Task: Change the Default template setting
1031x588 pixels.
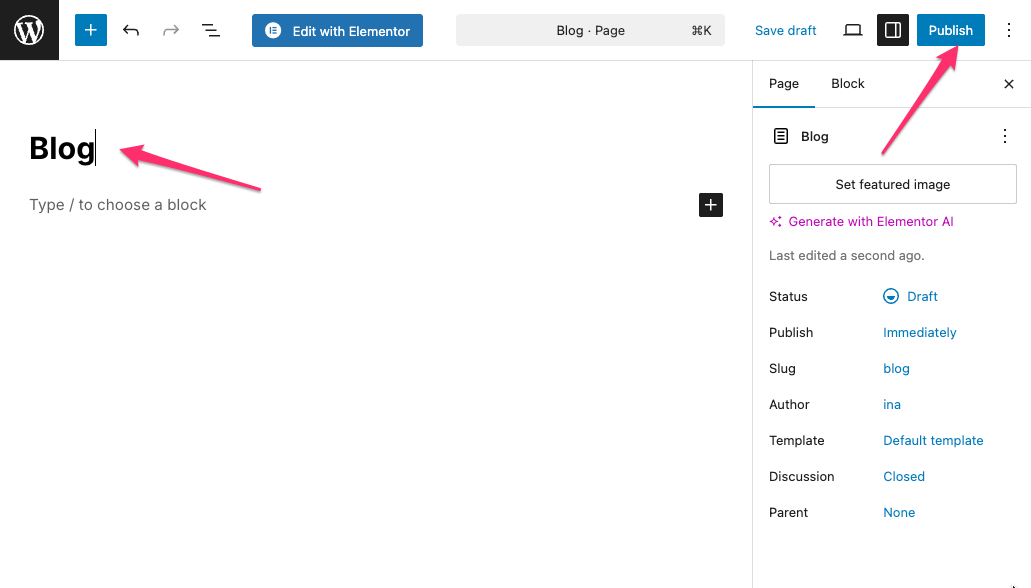Action: [933, 440]
